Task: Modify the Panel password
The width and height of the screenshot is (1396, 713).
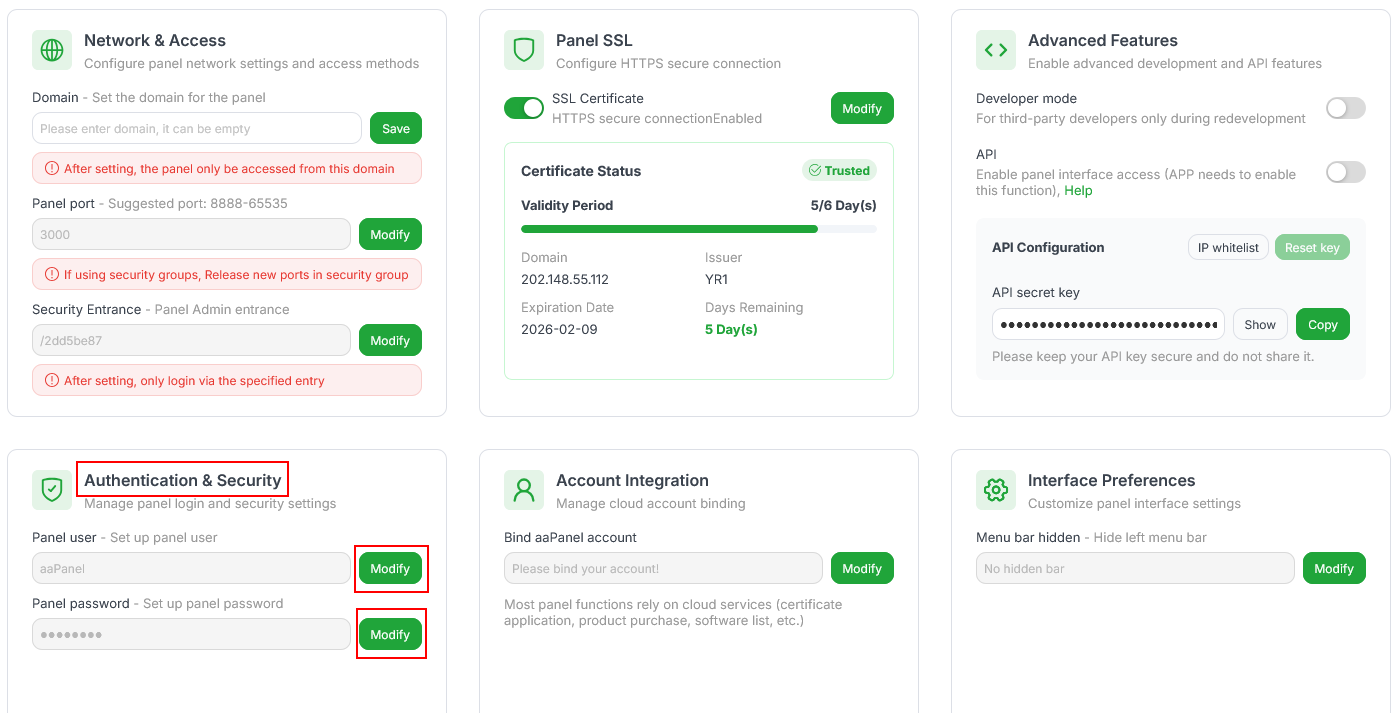Action: pos(390,634)
